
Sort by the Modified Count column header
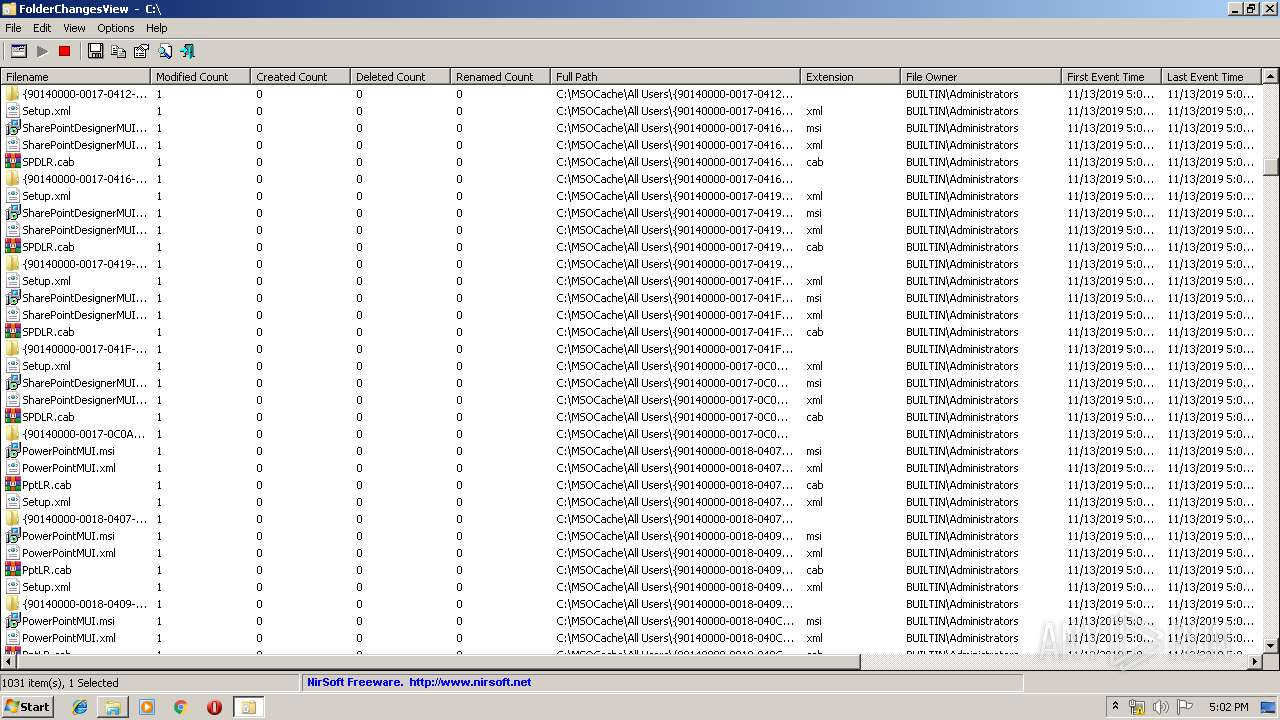[201, 76]
